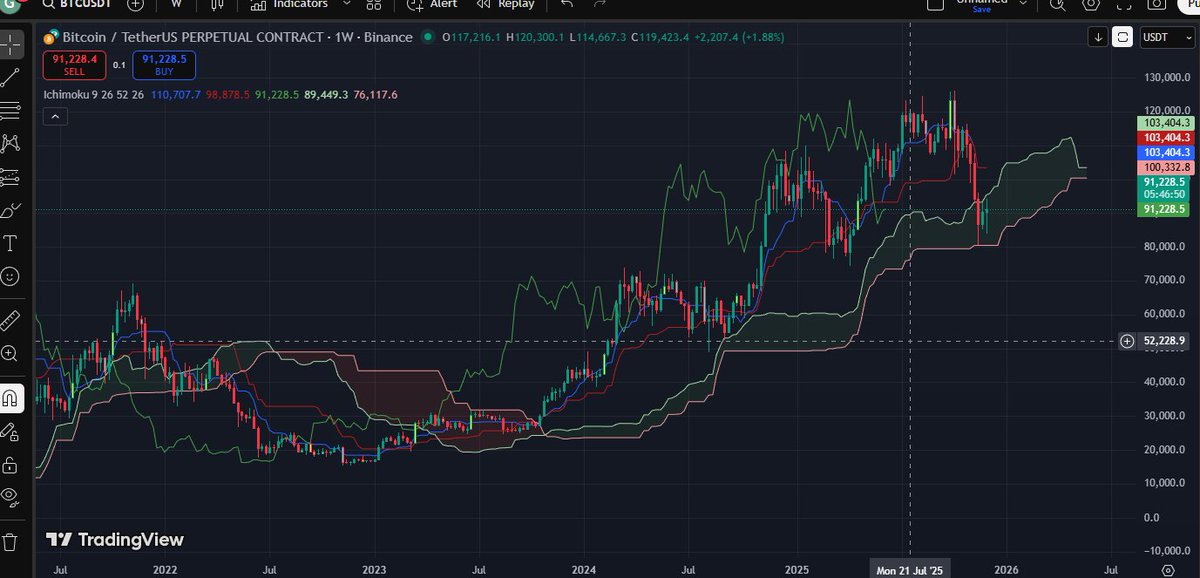1200x578 pixels.
Task: Click the 2024 time axis label
Action: [583, 570]
